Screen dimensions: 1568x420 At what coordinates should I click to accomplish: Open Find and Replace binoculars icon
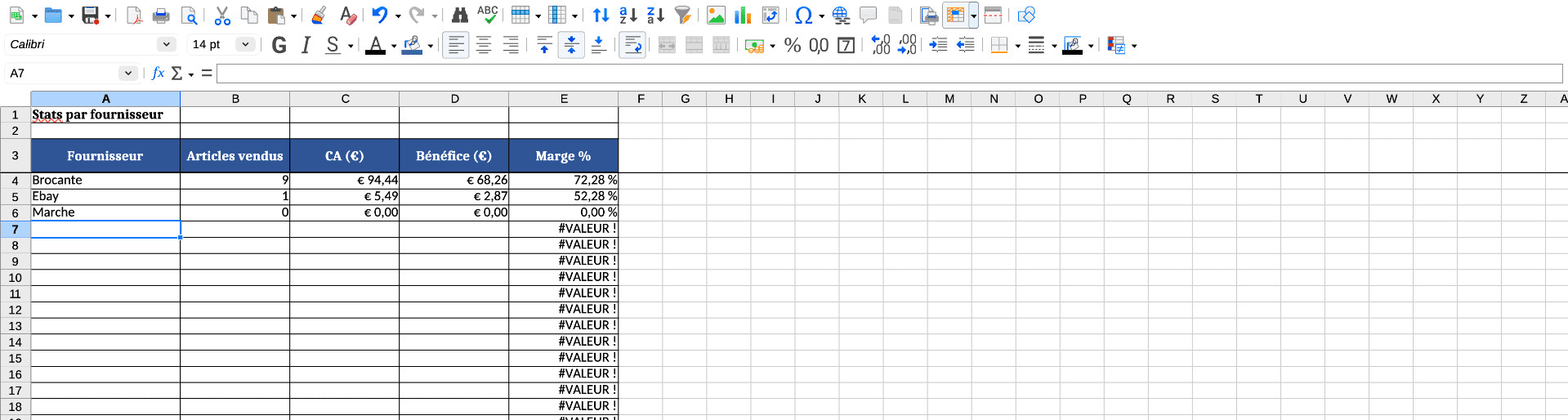tap(460, 15)
